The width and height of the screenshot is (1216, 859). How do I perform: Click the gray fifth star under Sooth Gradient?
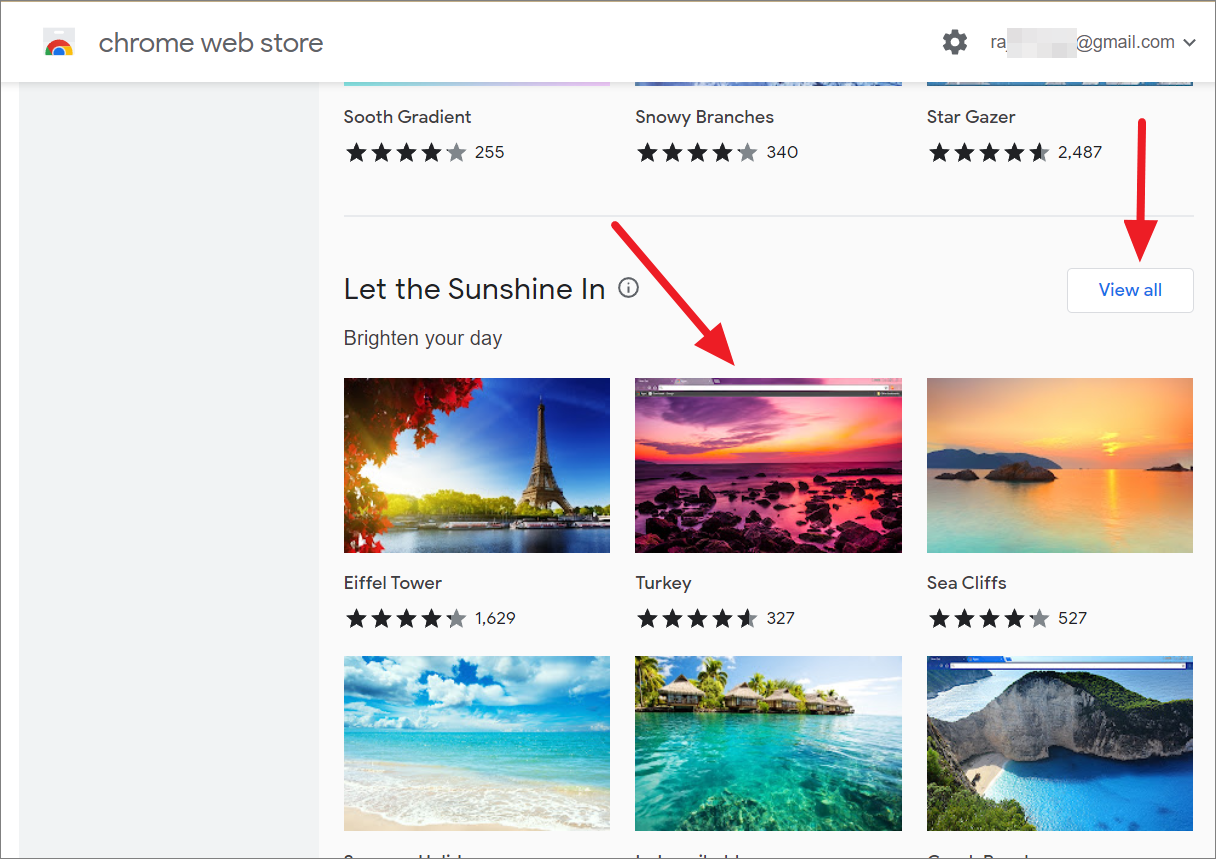coord(456,152)
